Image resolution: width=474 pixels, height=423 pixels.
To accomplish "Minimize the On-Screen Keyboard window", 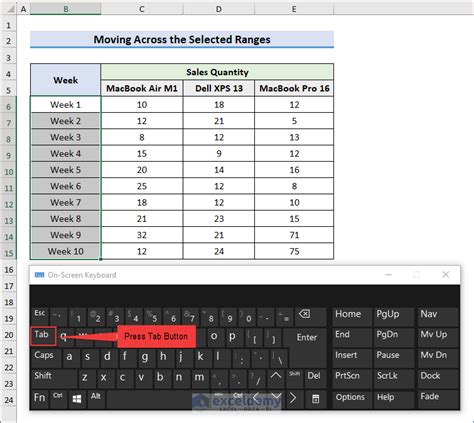I will pyautogui.click(x=388, y=275).
